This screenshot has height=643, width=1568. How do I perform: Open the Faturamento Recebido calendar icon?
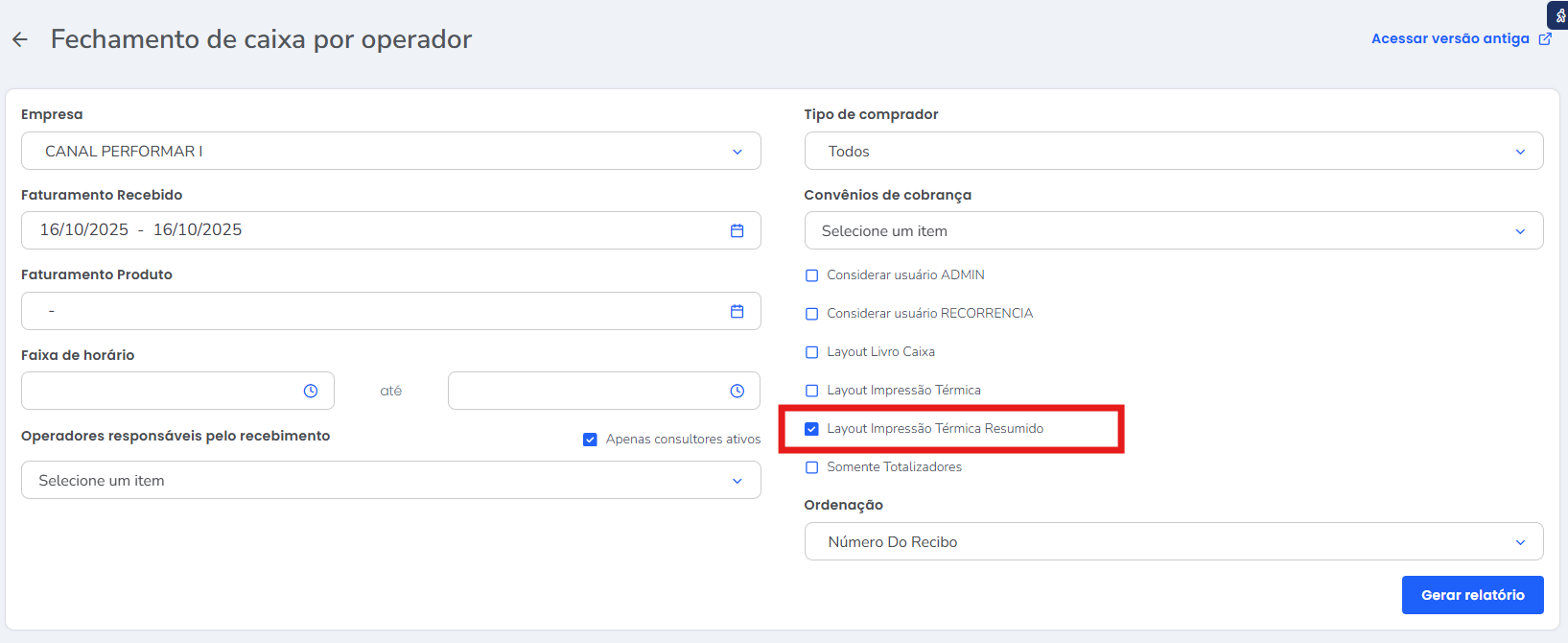[x=737, y=230]
